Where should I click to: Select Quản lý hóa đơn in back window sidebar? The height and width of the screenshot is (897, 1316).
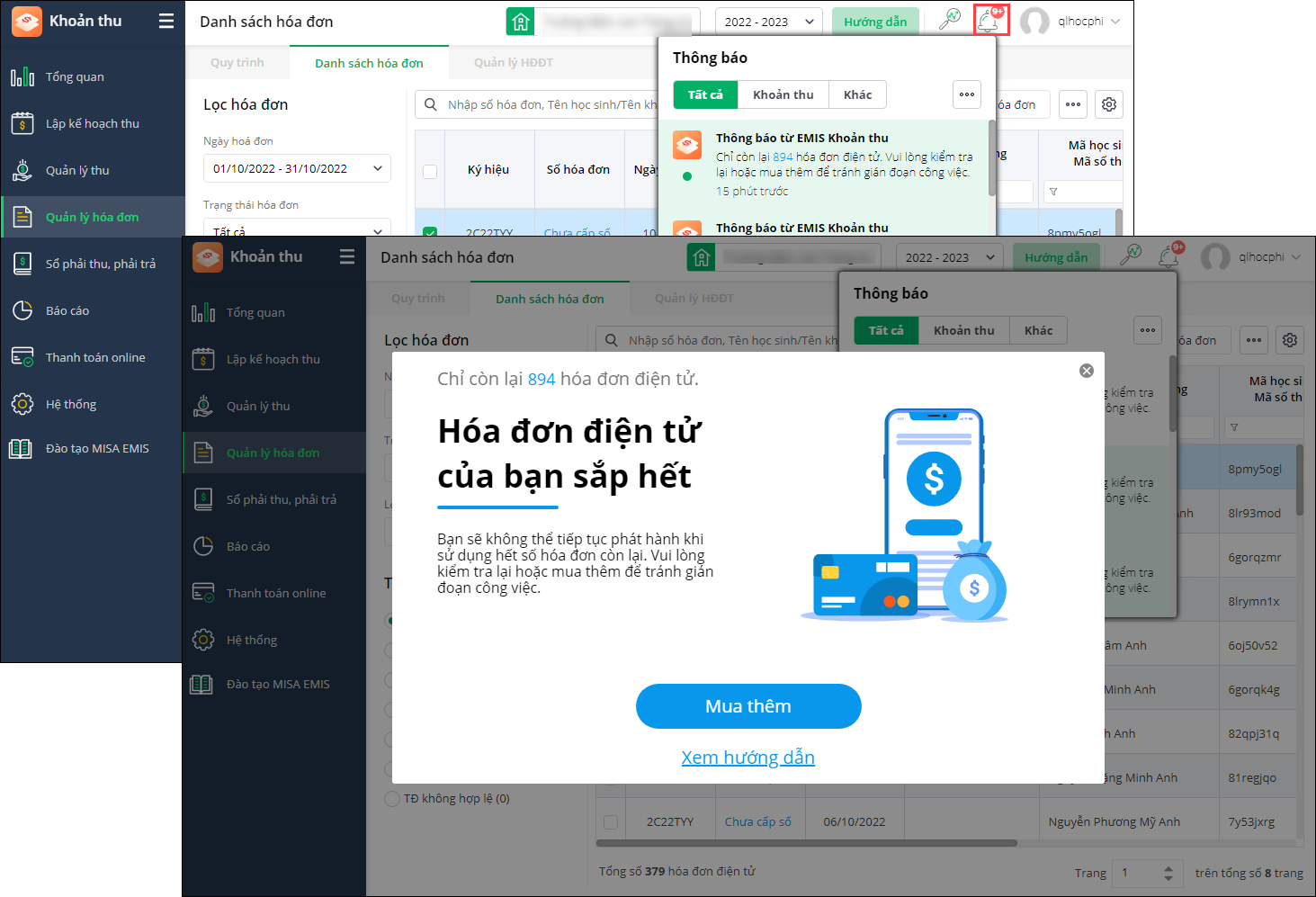click(92, 217)
